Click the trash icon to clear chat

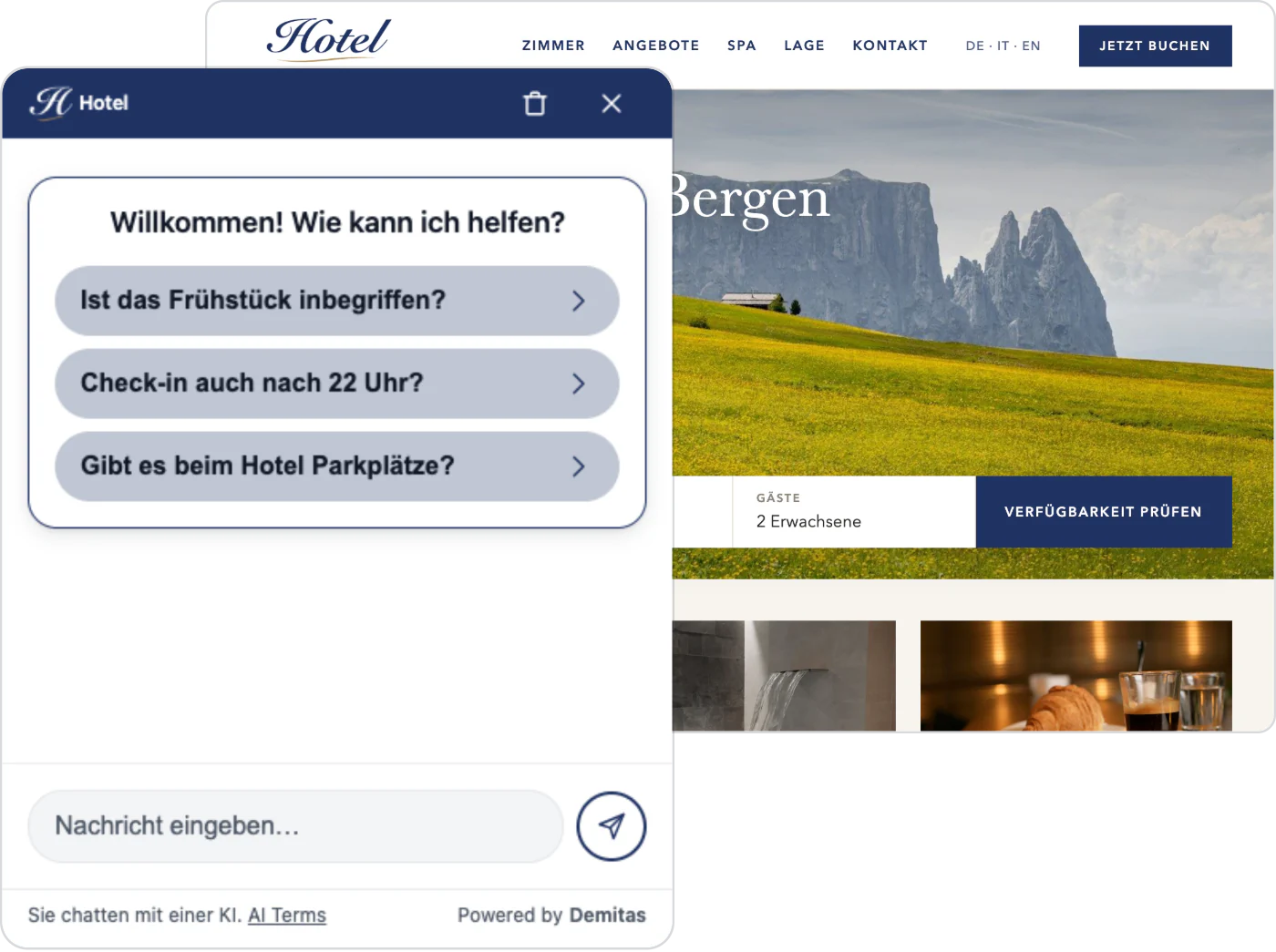535,103
